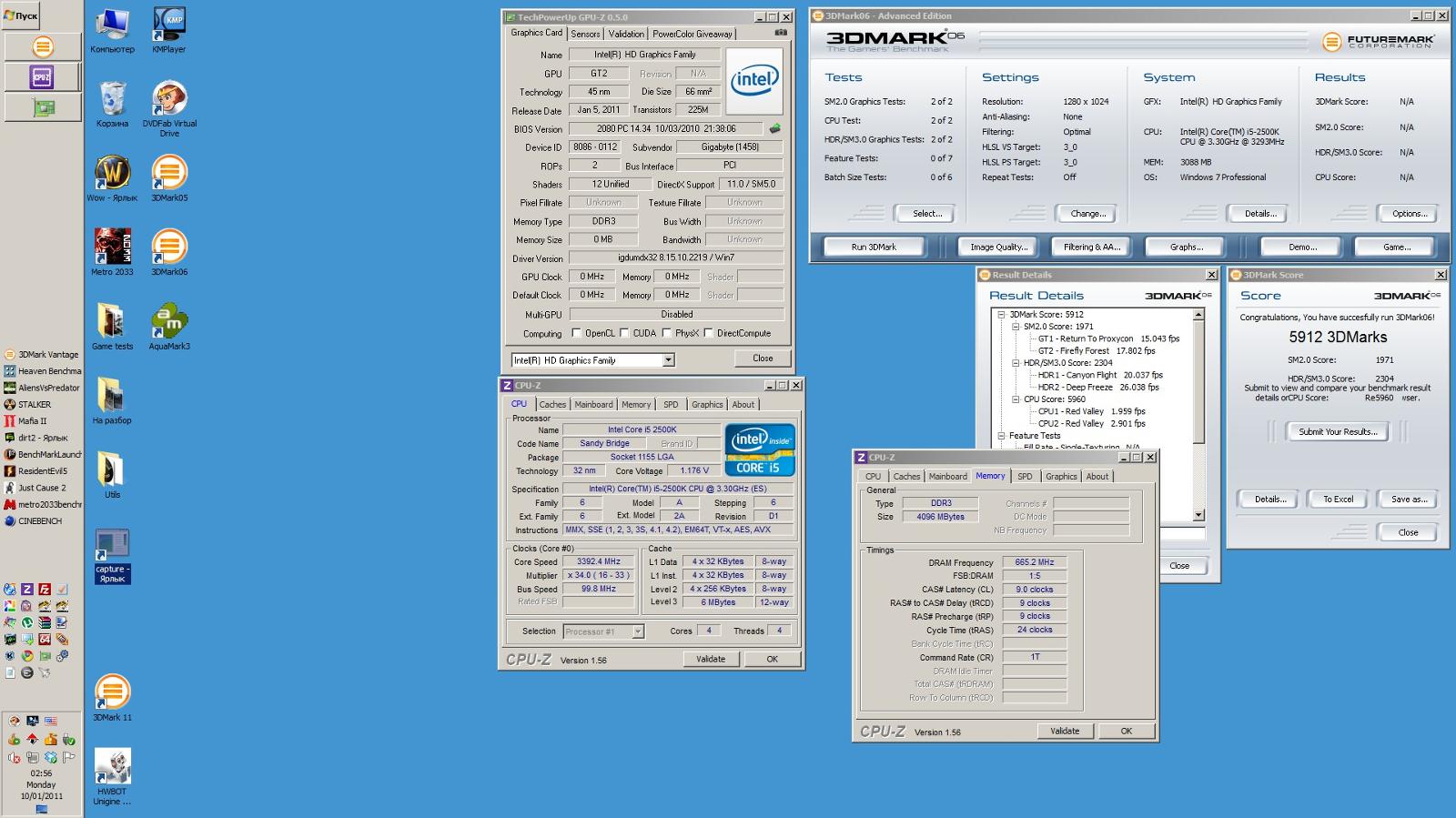
Task: Select Heaven Benchmark in sidebar list
Action: (x=42, y=371)
